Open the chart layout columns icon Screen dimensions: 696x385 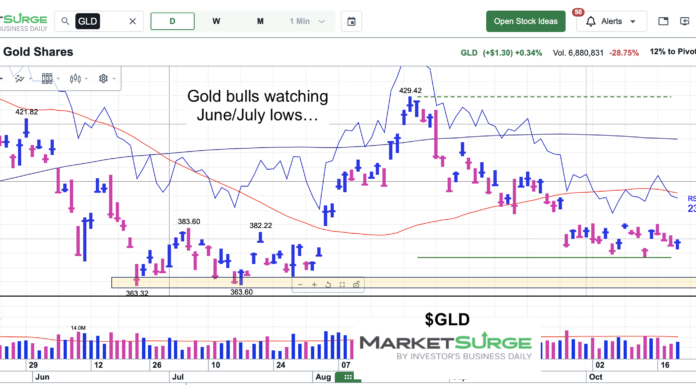pyautogui.click(x=47, y=79)
